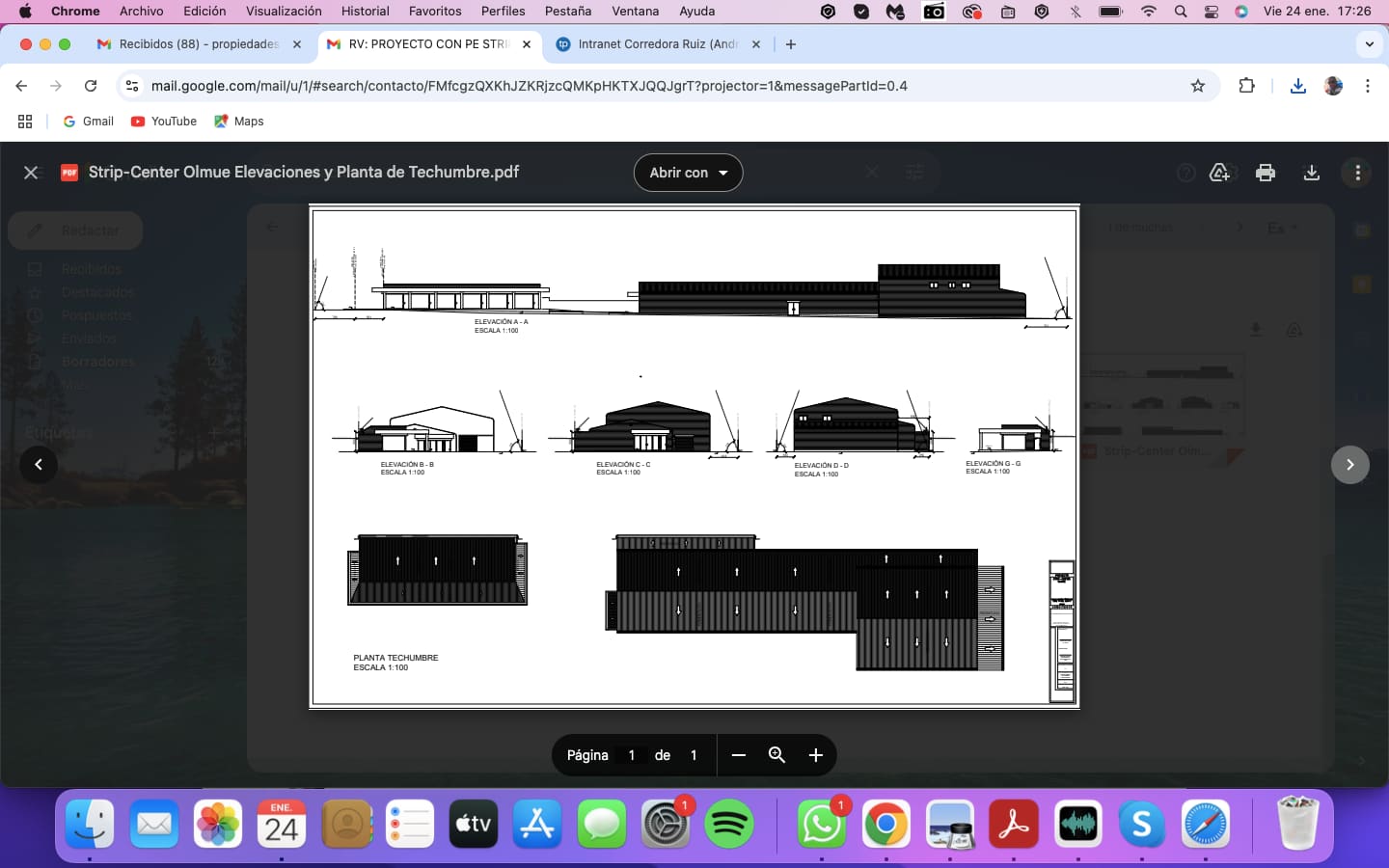Open Gmail bookmark
The width and height of the screenshot is (1389, 868).
point(89,122)
